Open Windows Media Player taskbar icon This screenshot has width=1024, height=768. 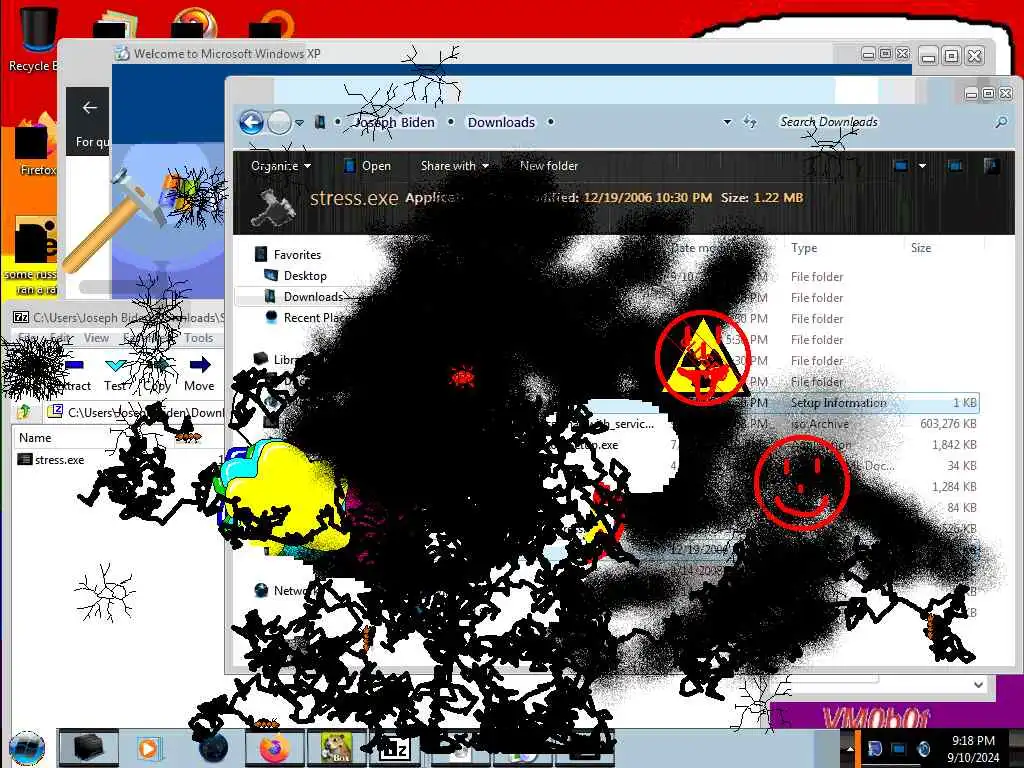(148, 748)
